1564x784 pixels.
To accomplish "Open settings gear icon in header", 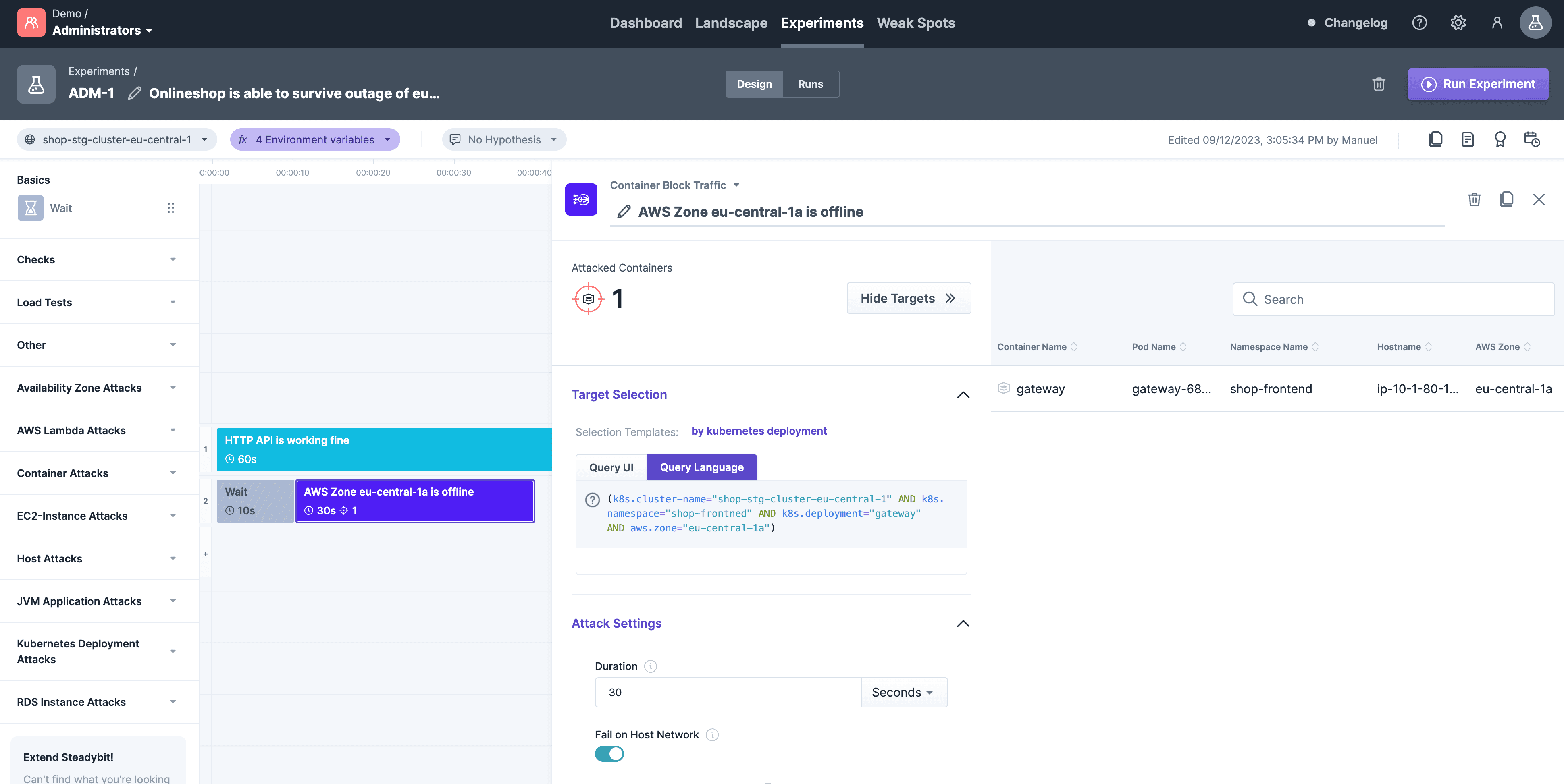I will [x=1458, y=23].
